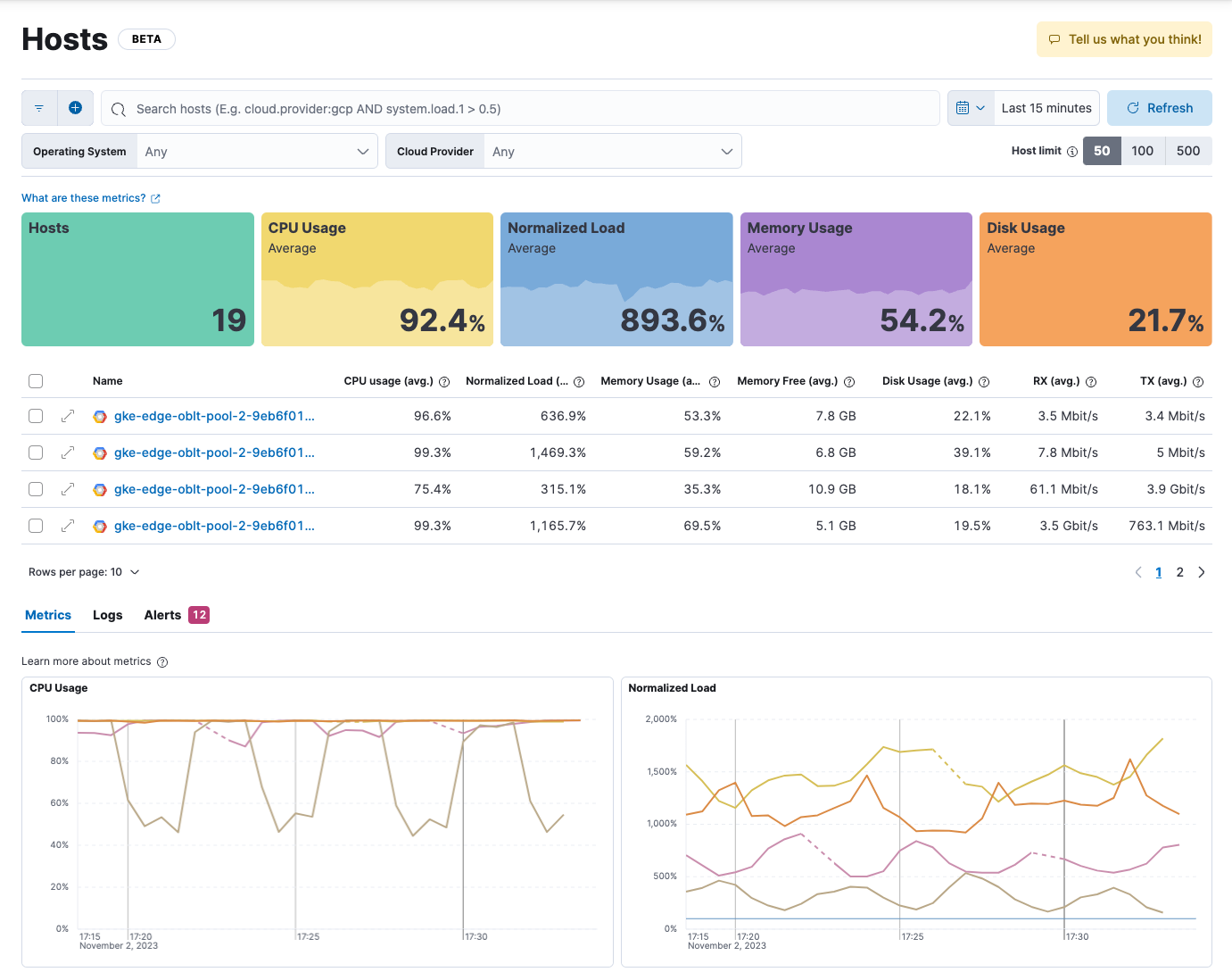This screenshot has height=972, width=1232.
Task: Click Learn more about metrics help icon
Action: [162, 662]
